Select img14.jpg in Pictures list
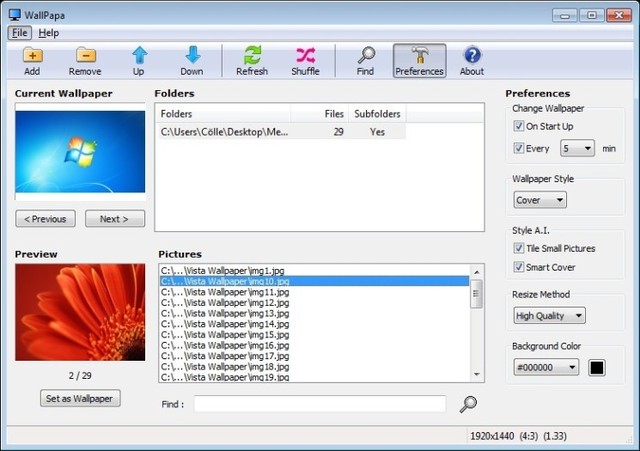This screenshot has width=640, height=451. [314, 324]
